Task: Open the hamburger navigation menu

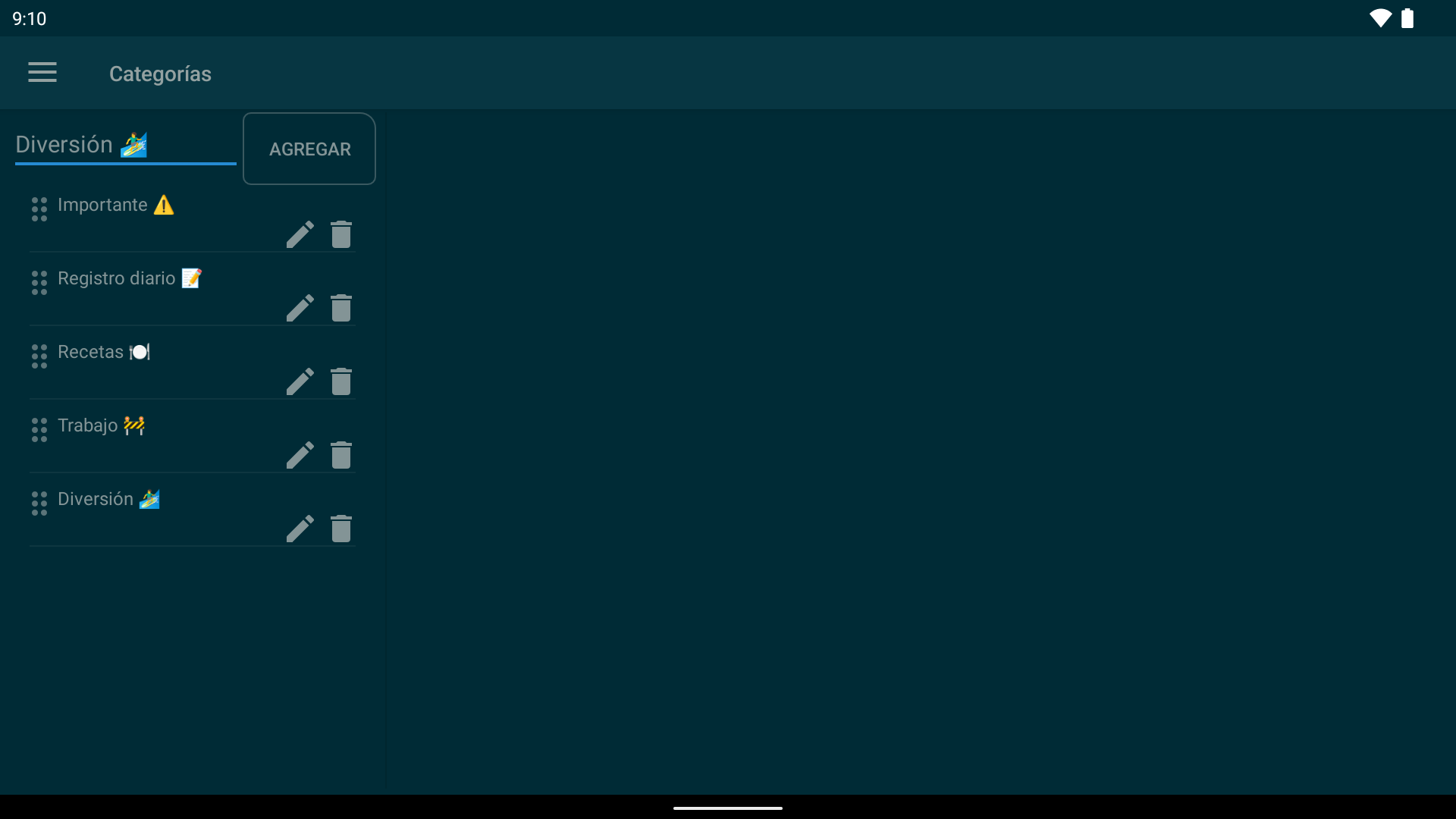Action: coord(42,73)
